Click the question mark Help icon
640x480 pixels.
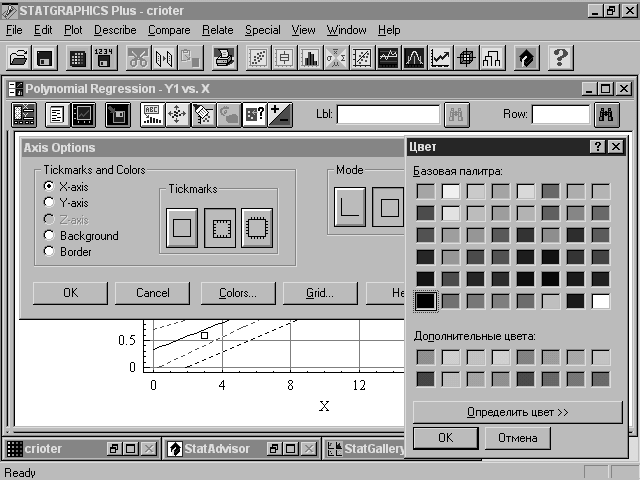tap(560, 58)
